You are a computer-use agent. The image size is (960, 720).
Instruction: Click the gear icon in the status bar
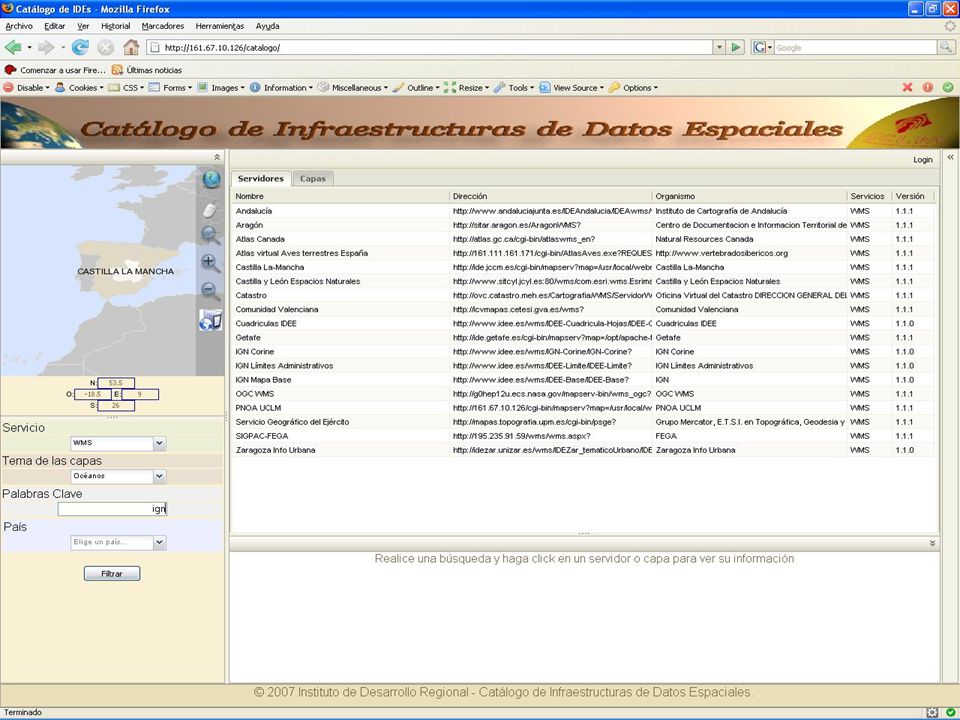tap(932, 713)
